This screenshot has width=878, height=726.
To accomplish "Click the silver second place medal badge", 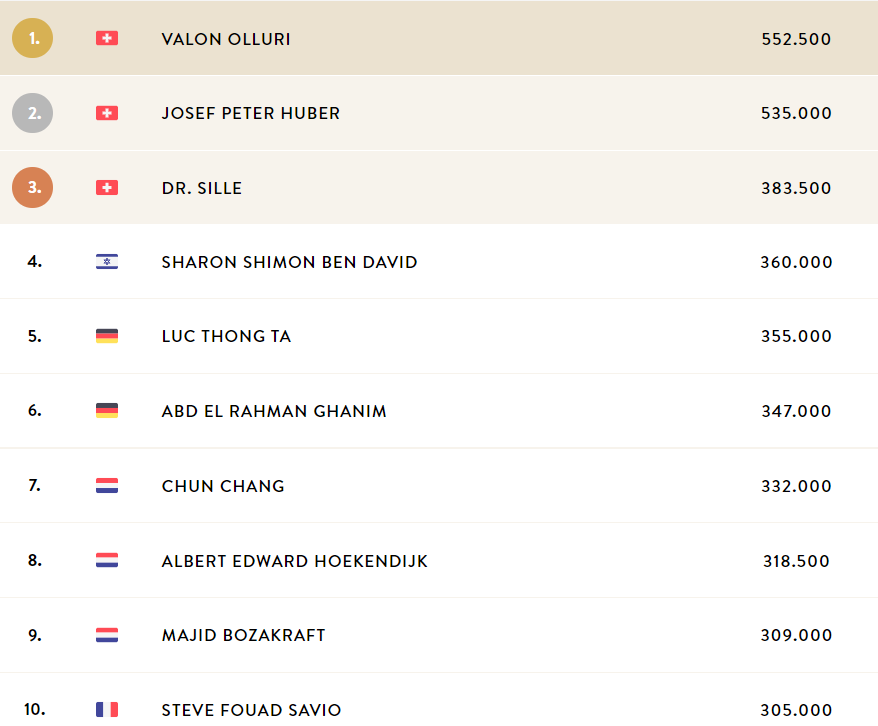I will click(x=32, y=113).
